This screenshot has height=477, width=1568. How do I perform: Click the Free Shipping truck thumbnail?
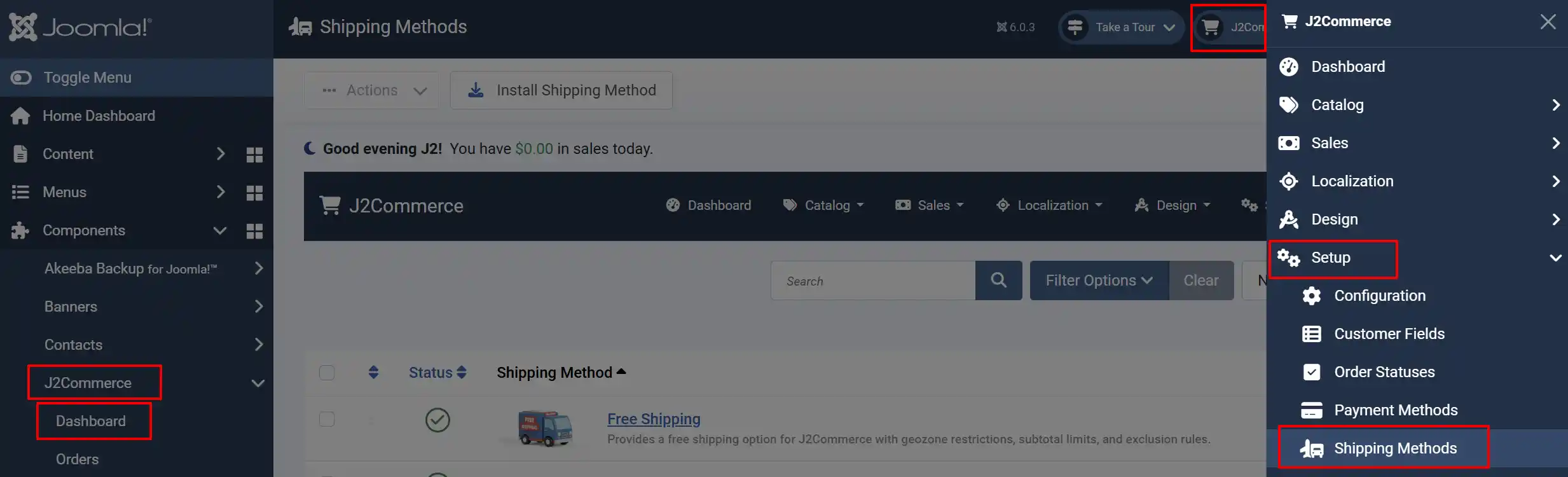[545, 428]
